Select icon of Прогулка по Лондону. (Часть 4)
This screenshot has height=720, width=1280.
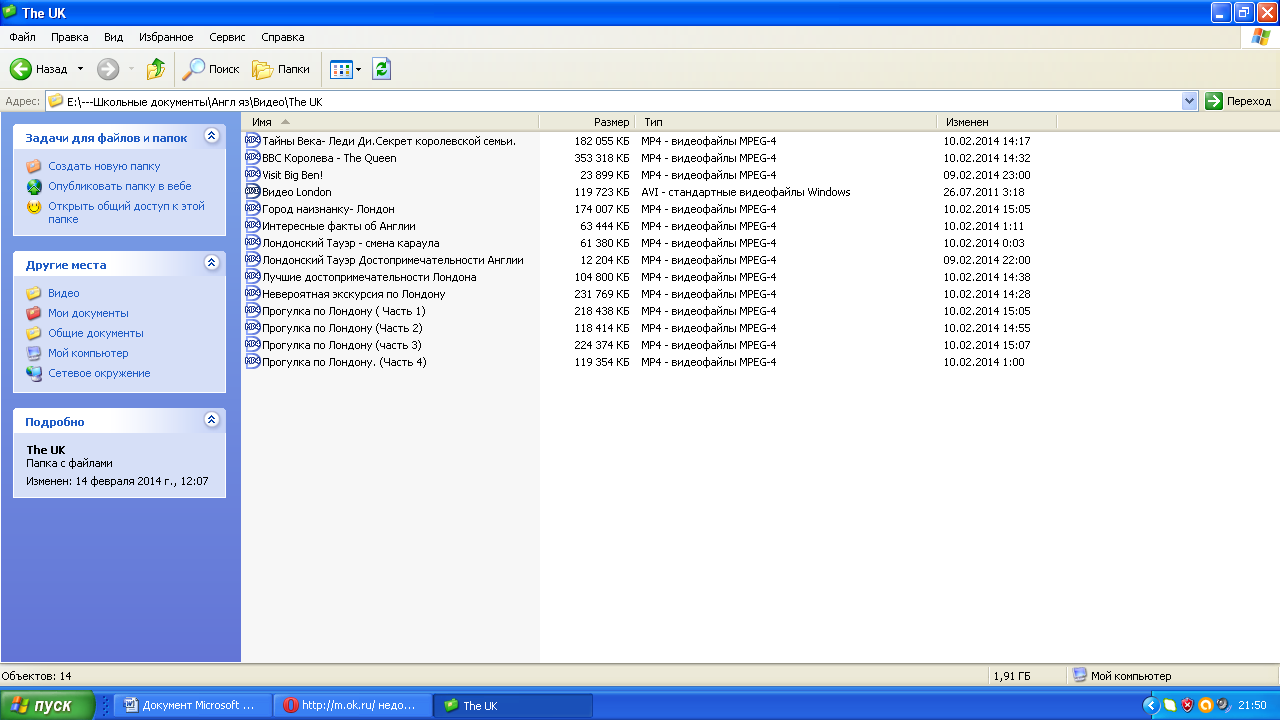click(x=253, y=362)
